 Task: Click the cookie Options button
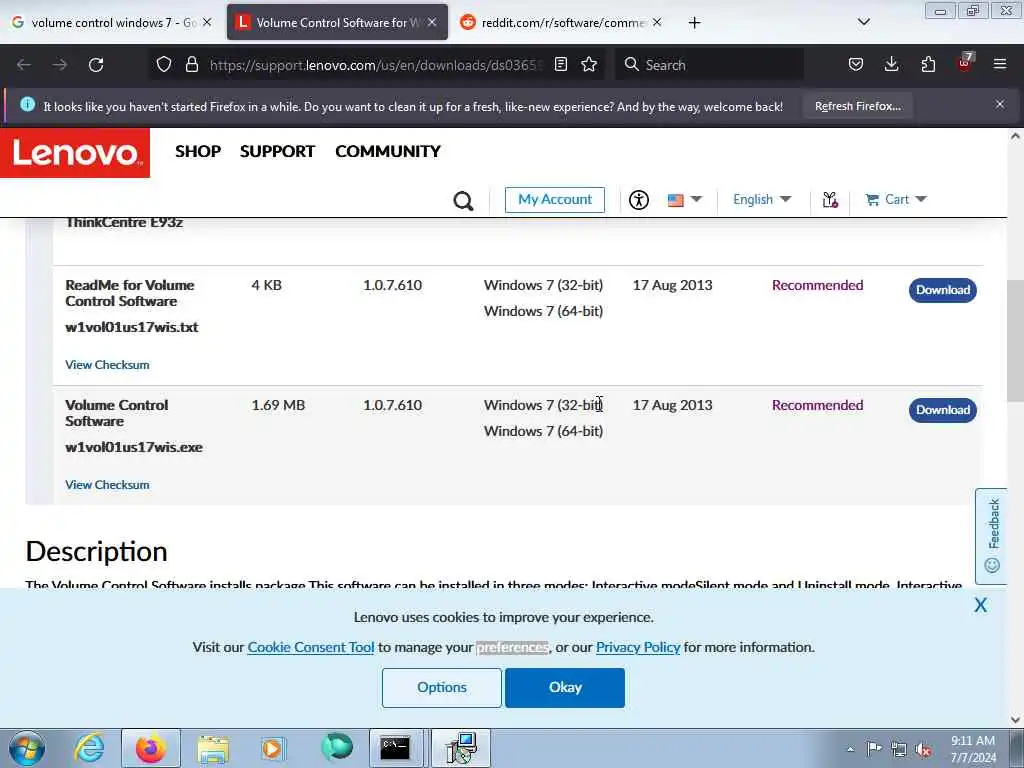tap(441, 688)
